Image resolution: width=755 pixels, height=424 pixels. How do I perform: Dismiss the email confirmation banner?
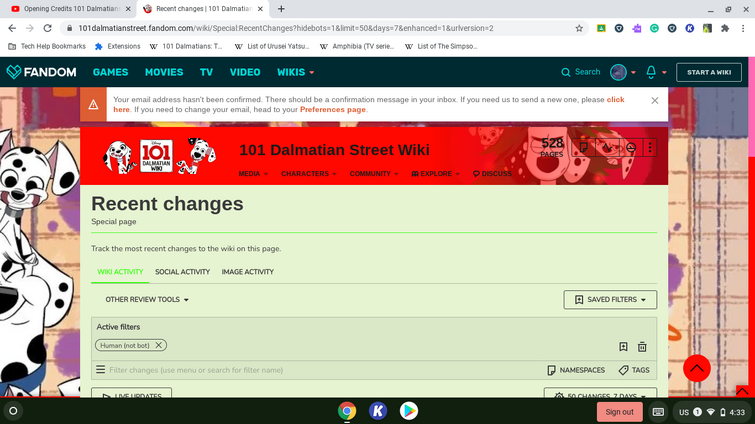pyautogui.click(x=655, y=101)
